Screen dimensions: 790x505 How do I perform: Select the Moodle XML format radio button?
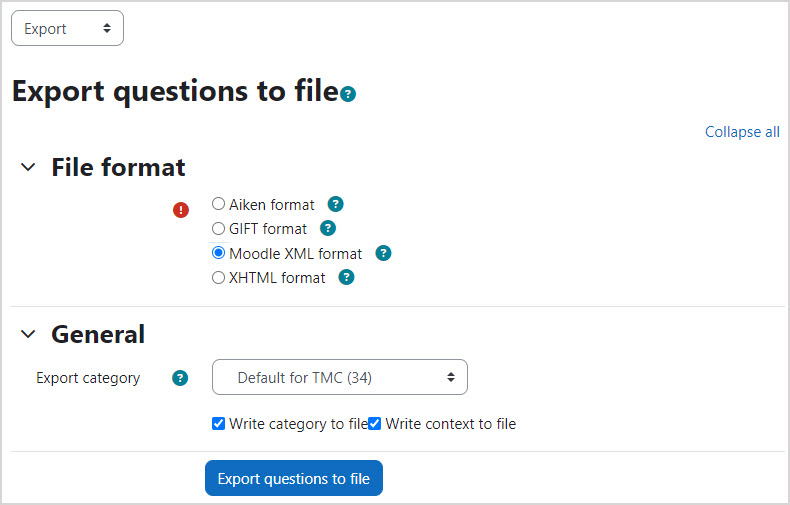(219, 253)
